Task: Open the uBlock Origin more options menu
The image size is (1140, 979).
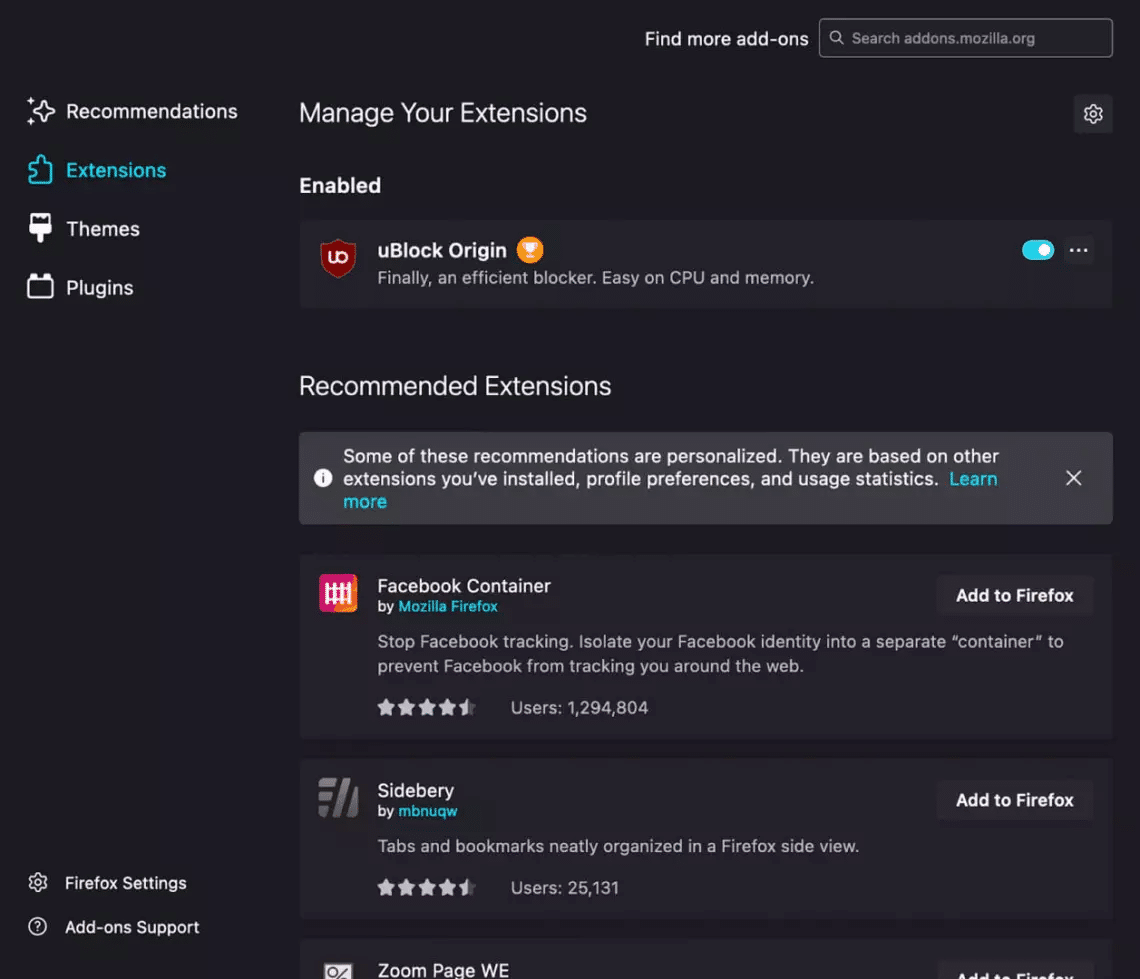Action: coord(1078,250)
